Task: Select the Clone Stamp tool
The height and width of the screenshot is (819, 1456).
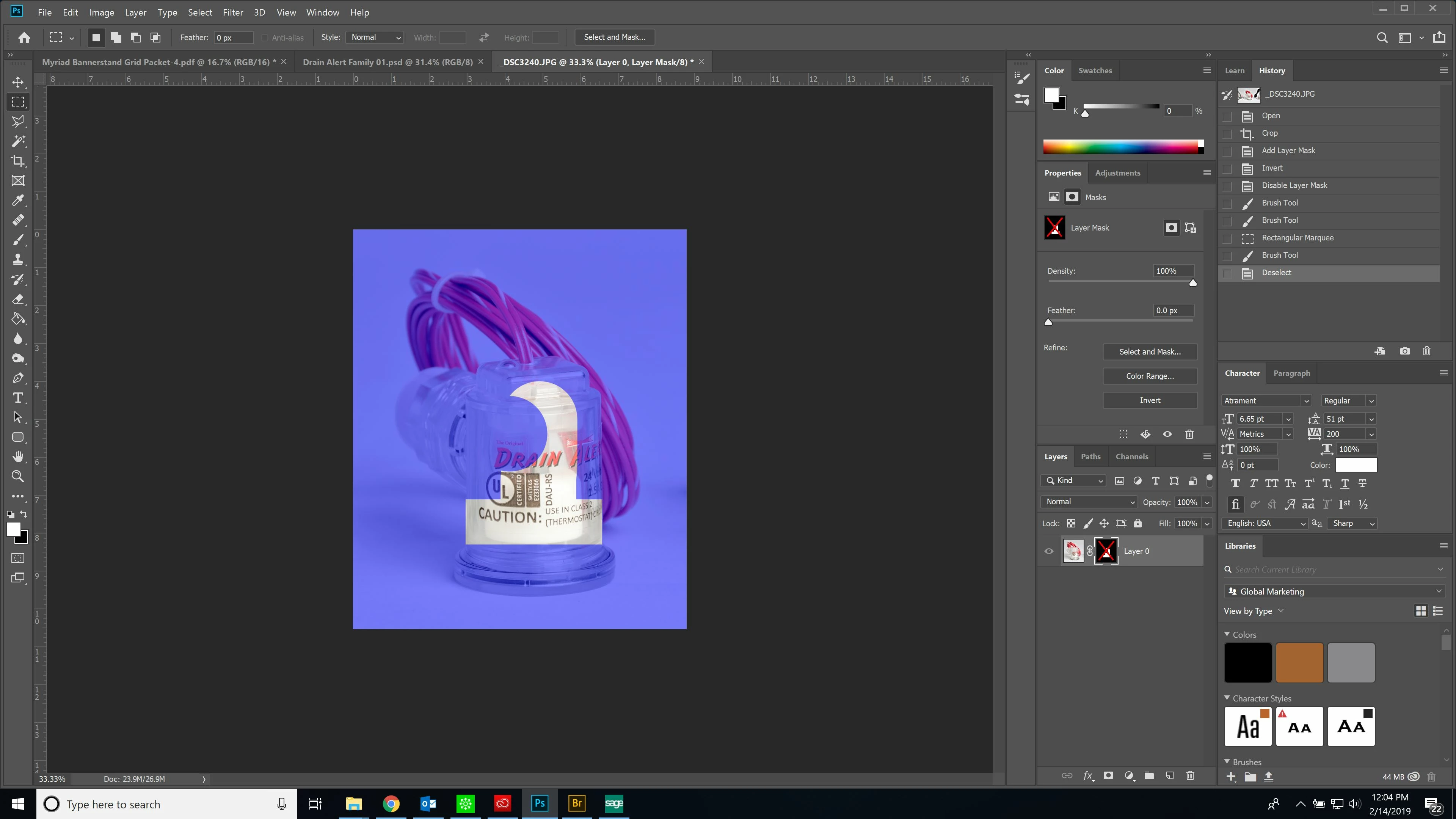Action: (18, 259)
